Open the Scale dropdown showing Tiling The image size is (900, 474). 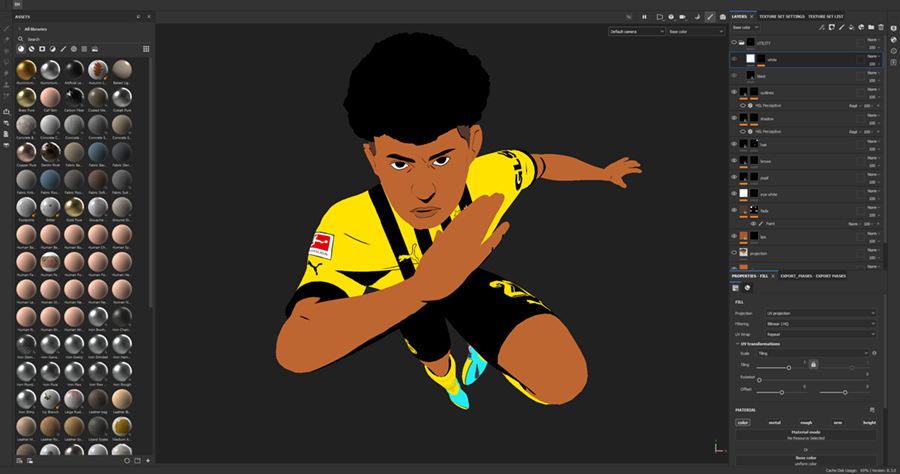pyautogui.click(x=813, y=353)
